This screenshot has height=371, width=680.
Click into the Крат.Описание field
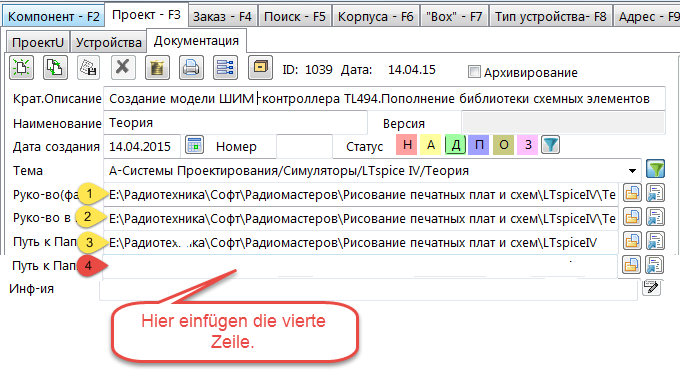(384, 98)
